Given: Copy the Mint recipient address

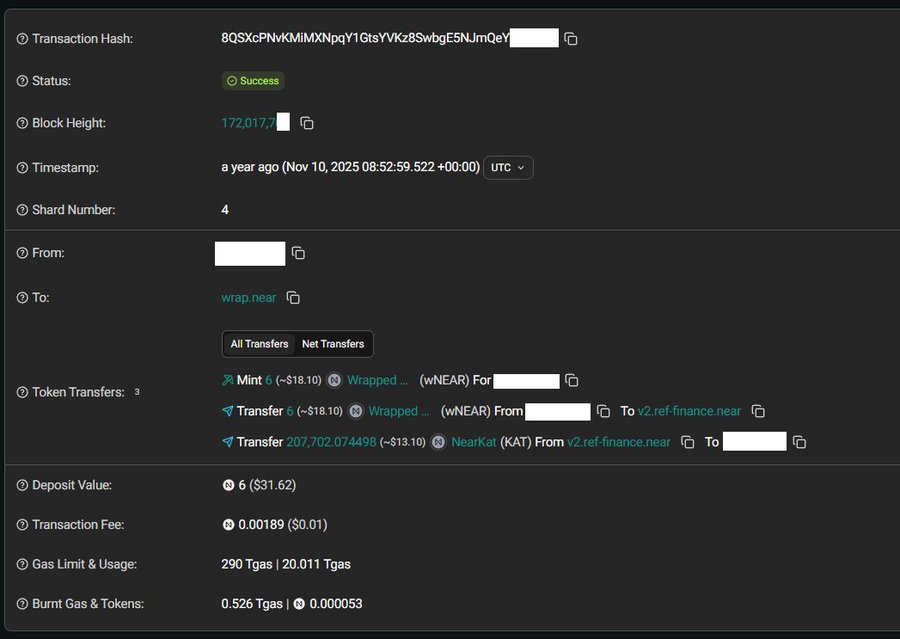Looking at the screenshot, I should tap(572, 380).
